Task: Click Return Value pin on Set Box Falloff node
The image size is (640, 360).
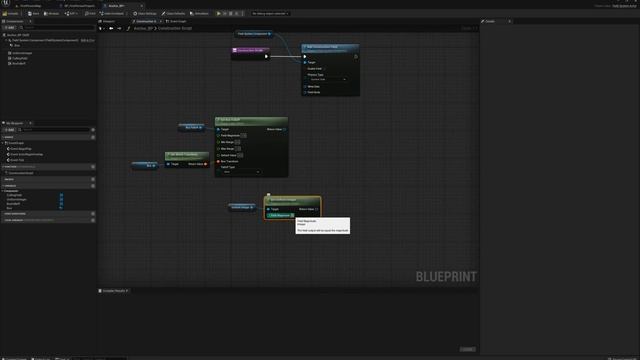Action: click(284, 129)
